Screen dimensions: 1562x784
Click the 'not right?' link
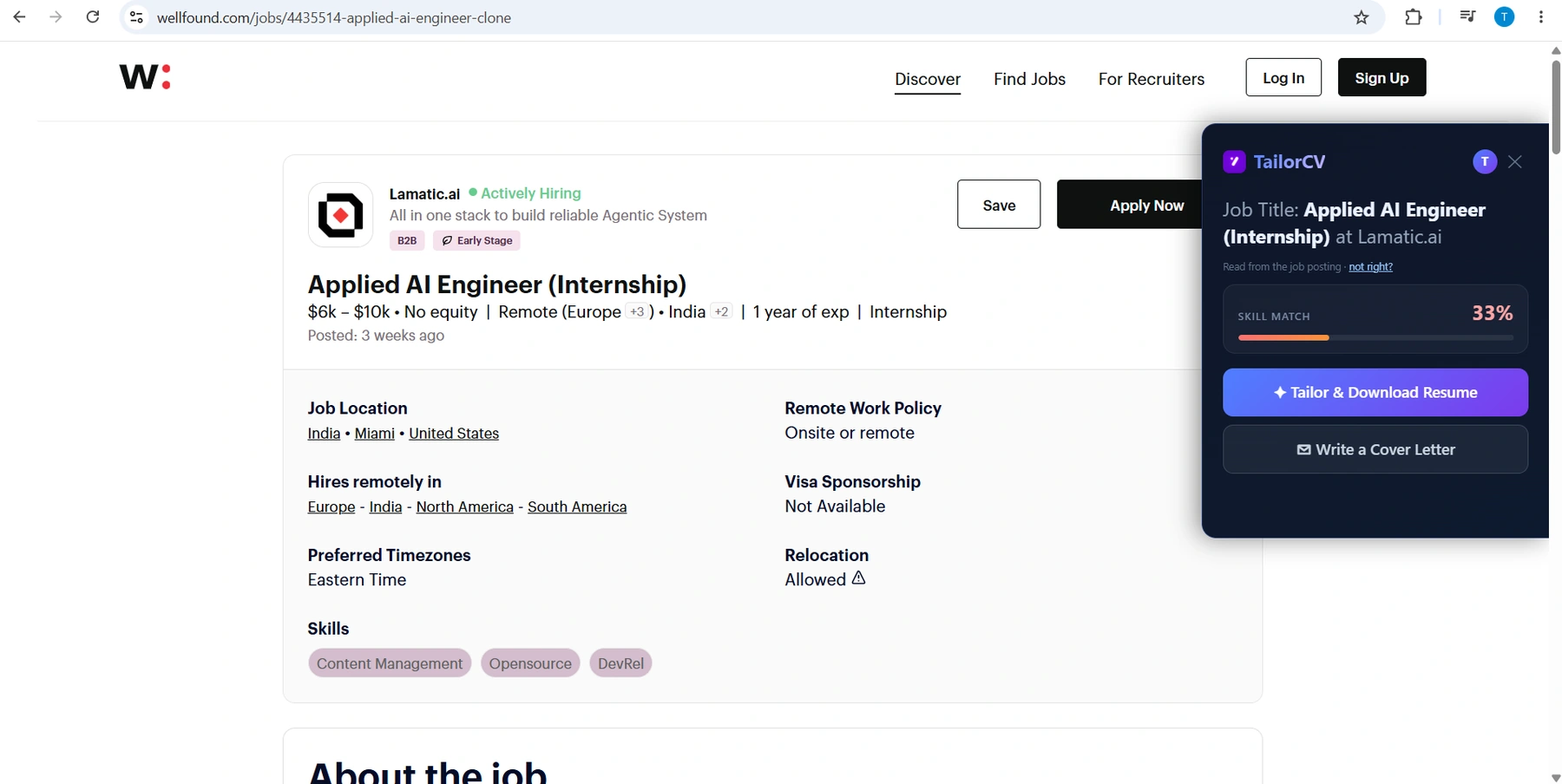tap(1370, 267)
